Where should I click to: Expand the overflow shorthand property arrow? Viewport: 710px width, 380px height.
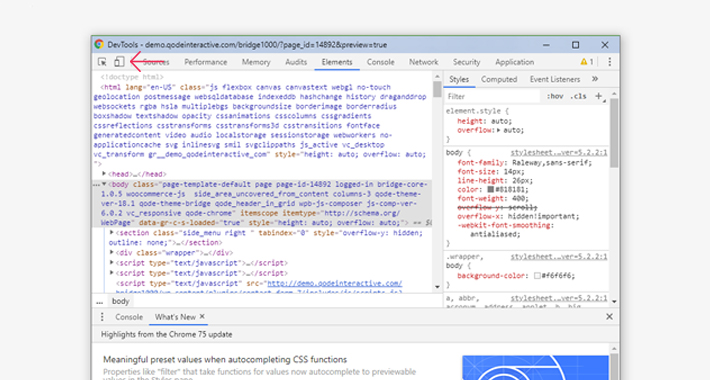click(x=499, y=130)
